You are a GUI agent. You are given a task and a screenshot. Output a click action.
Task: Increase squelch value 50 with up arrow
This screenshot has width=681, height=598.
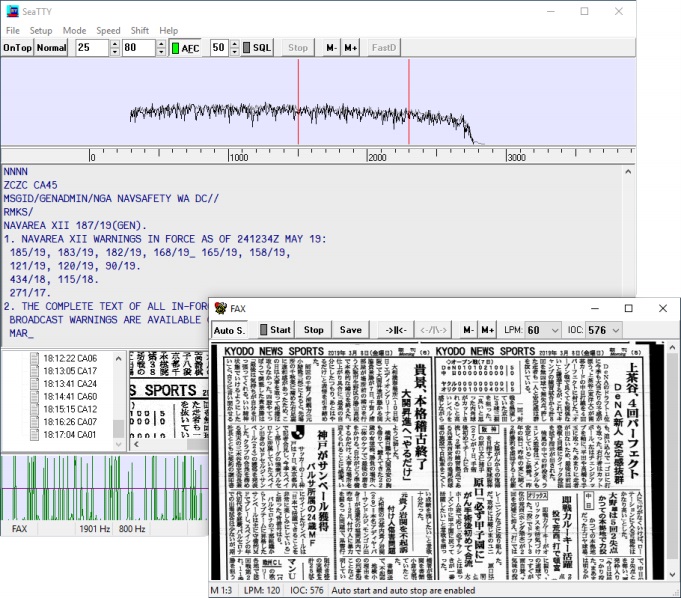[235, 44]
